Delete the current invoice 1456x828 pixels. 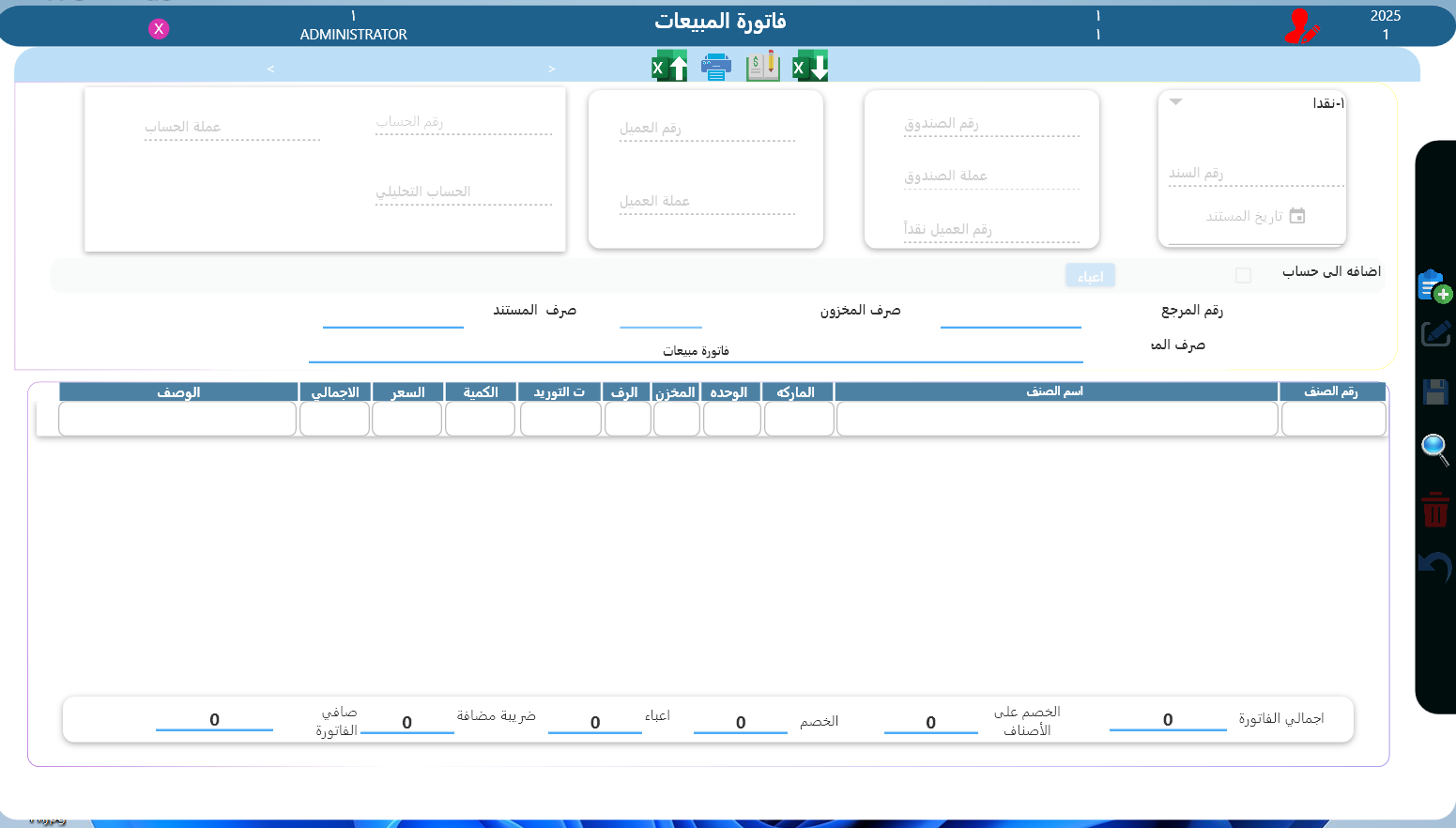(1434, 509)
